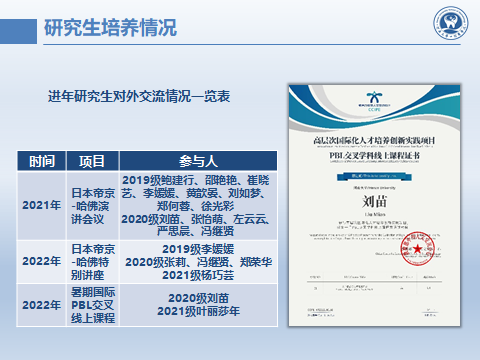Click the slide title 研究生培养情况
The height and width of the screenshot is (360, 480).
point(110,28)
